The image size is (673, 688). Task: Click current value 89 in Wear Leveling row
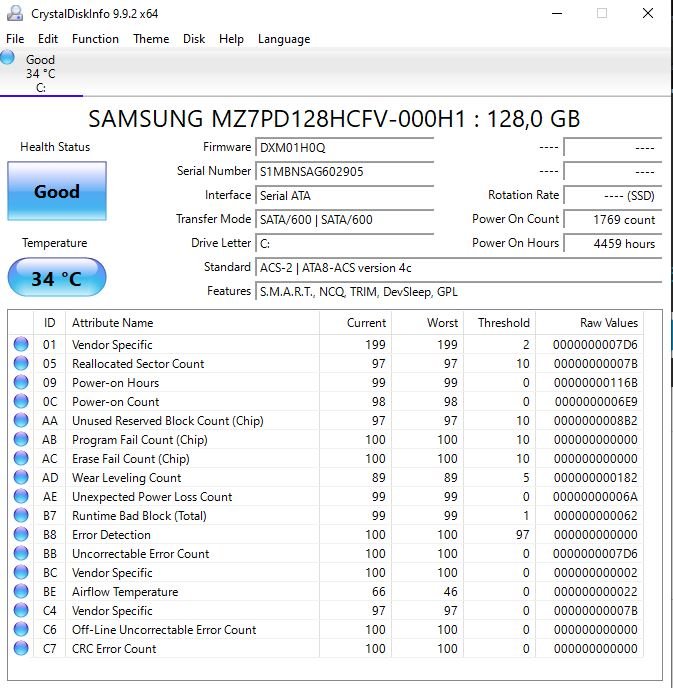click(379, 478)
